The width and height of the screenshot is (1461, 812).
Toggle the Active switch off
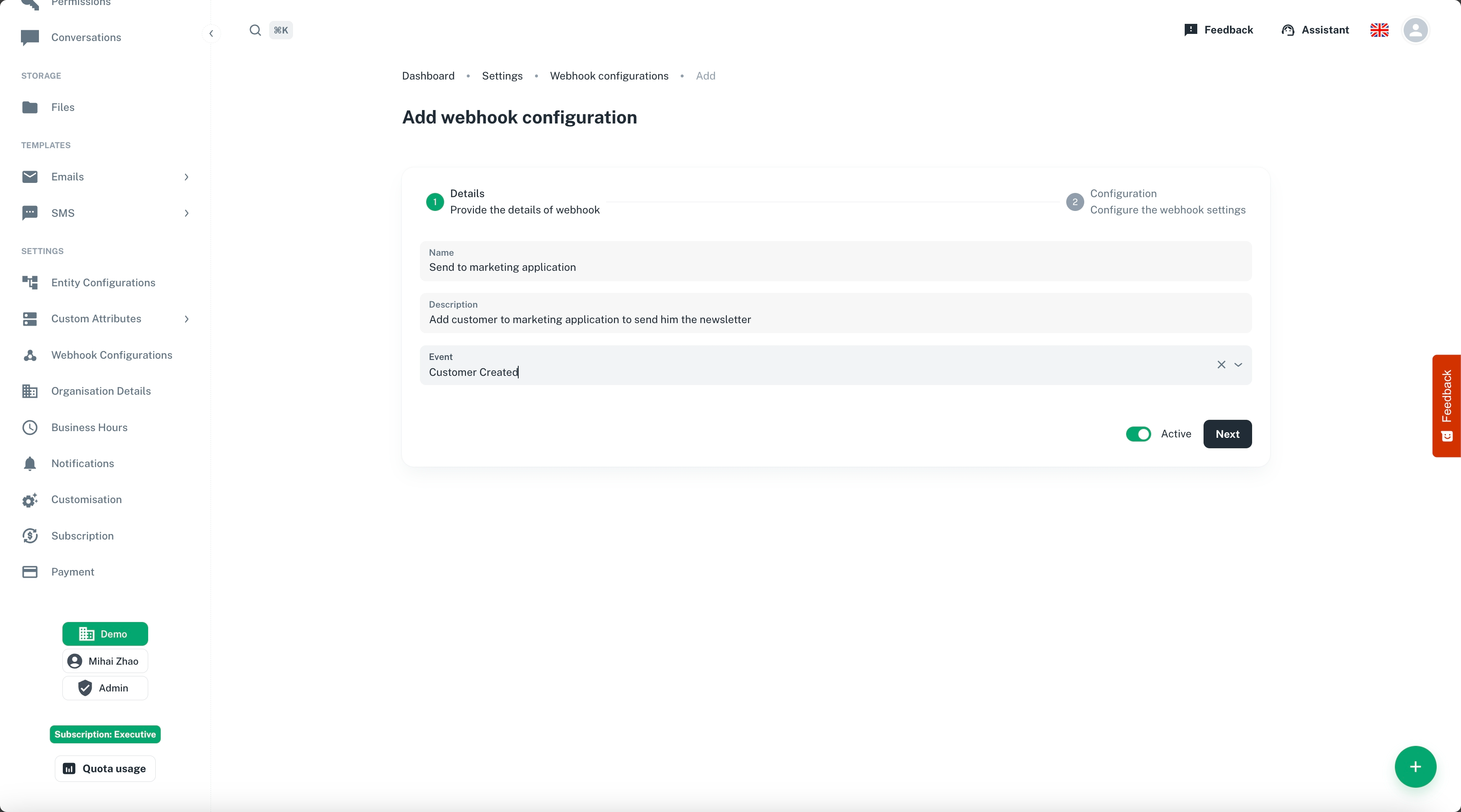click(1138, 434)
